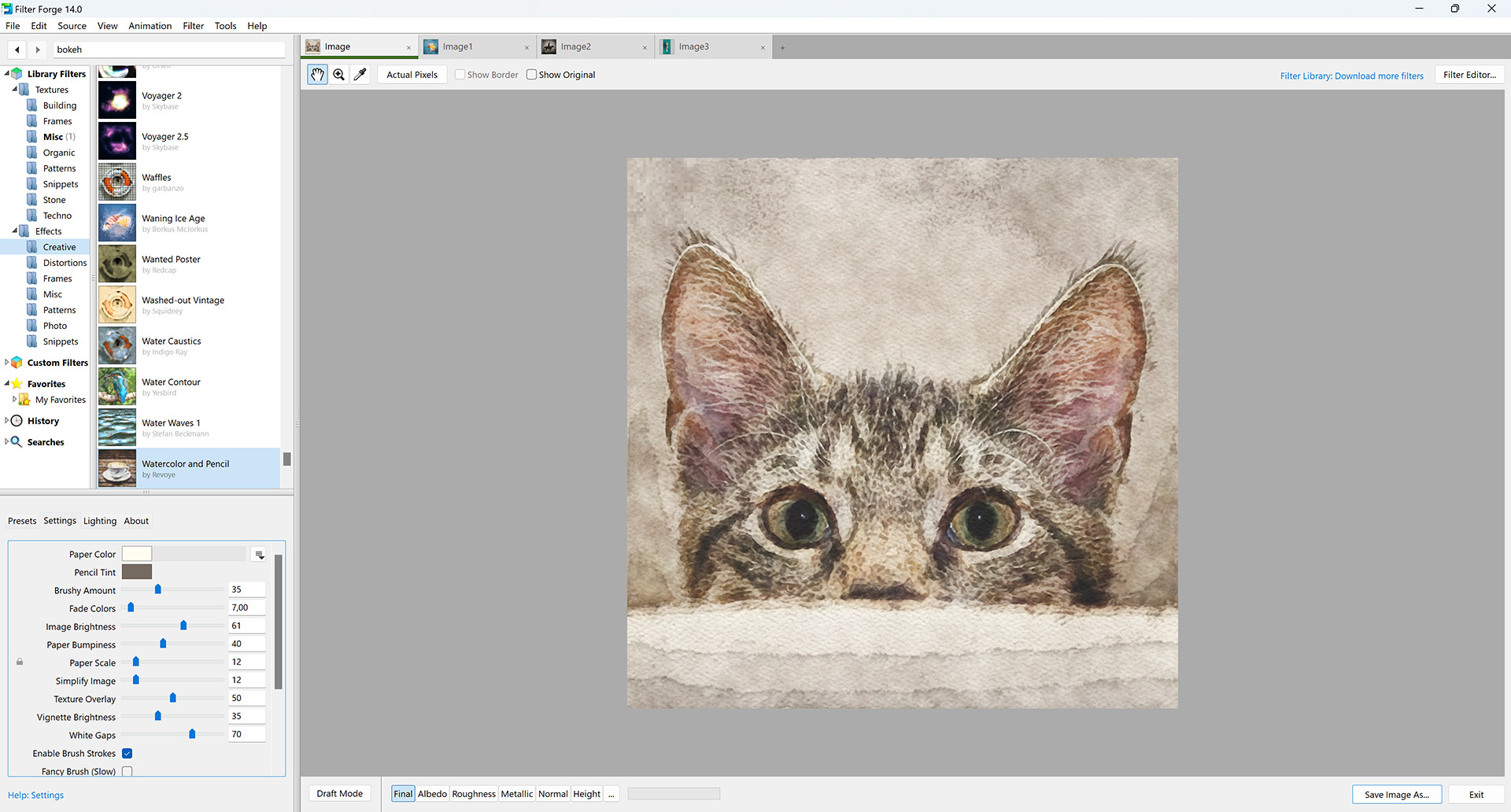
Task: Click the filter search field
Action: (169, 50)
